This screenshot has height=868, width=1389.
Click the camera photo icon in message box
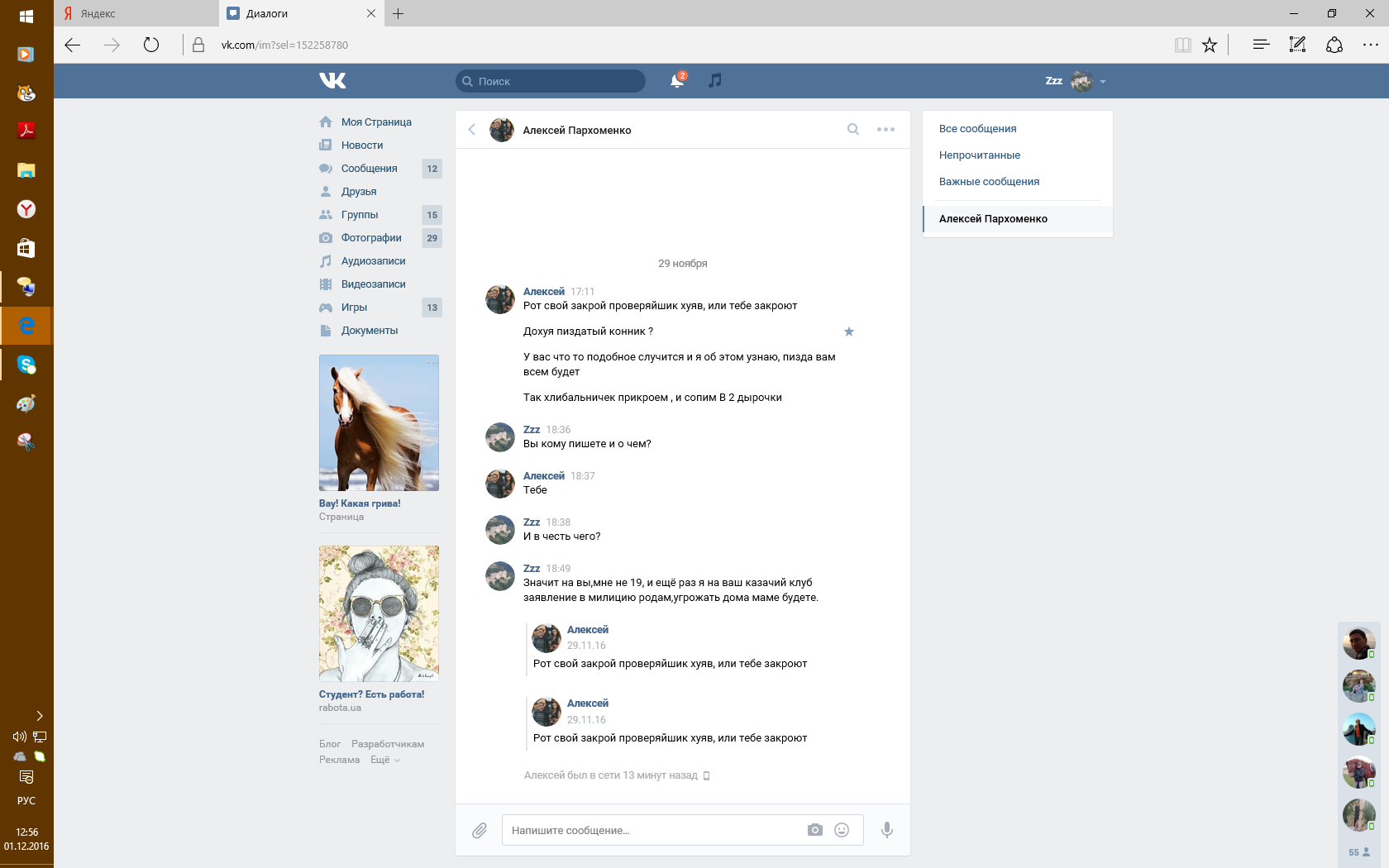[x=815, y=830]
